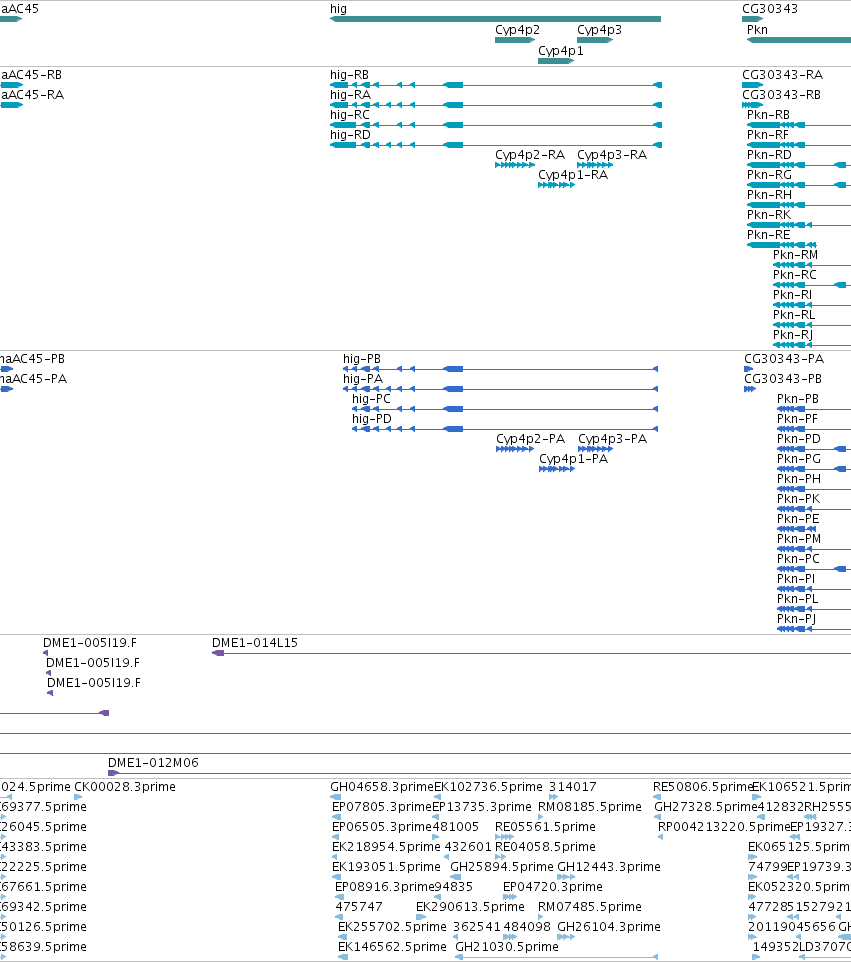Viewport: 851px width, 962px height.
Task: Open transcript hig-RC
Action: 350,115
